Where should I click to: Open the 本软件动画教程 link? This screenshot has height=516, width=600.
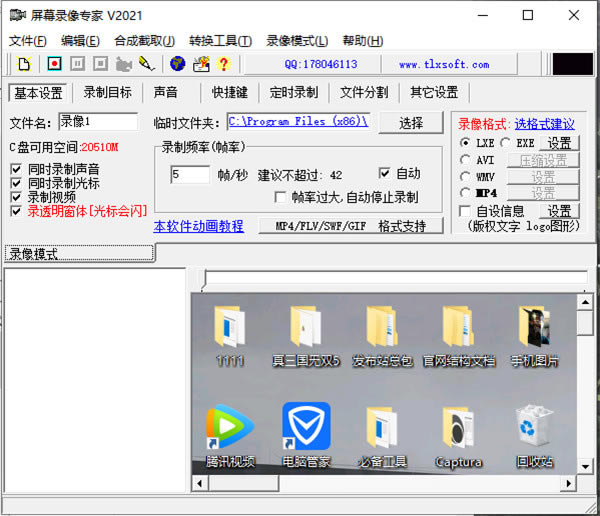tap(199, 226)
